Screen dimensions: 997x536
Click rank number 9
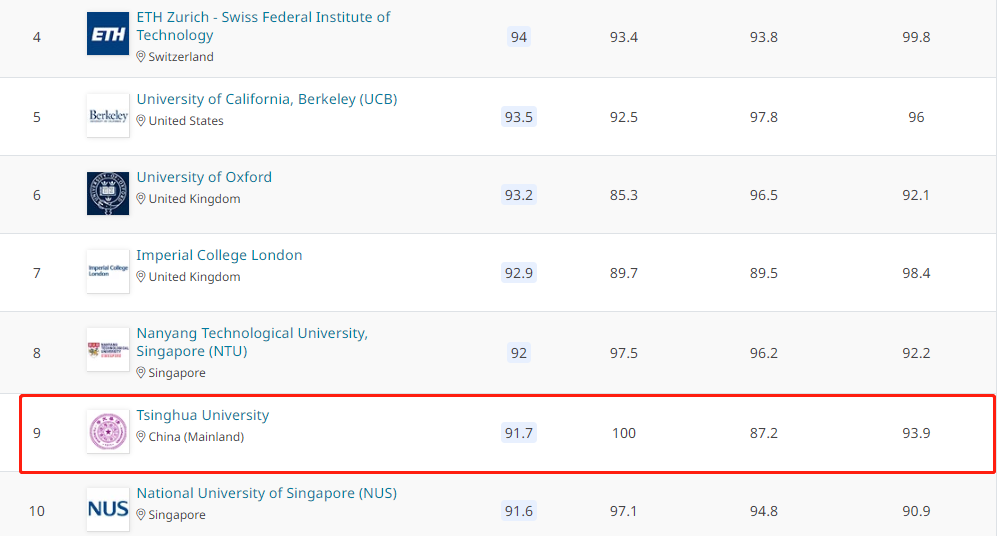37,433
